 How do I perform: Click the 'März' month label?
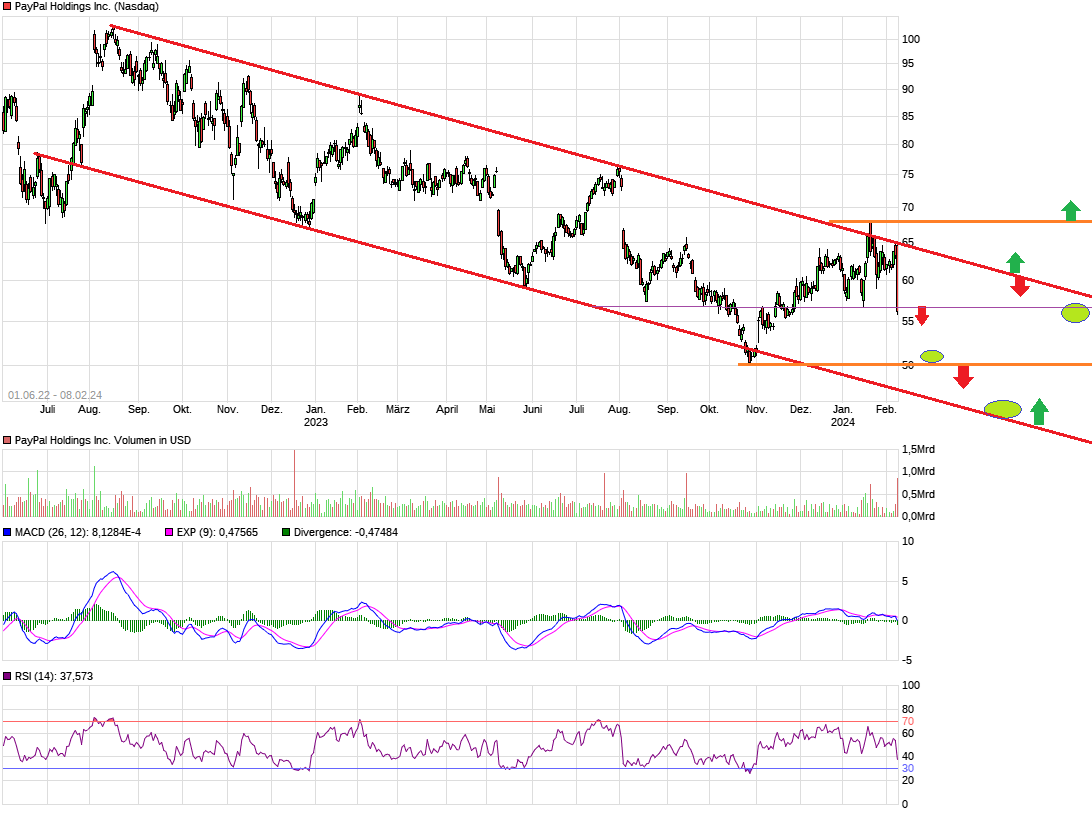pyautogui.click(x=398, y=409)
